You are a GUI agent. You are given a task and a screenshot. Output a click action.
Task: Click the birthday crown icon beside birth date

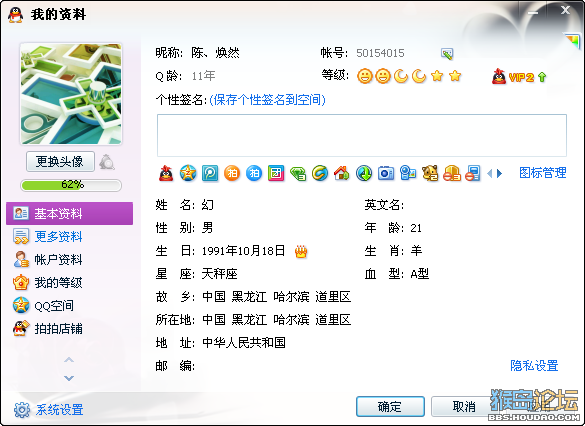[x=301, y=252]
